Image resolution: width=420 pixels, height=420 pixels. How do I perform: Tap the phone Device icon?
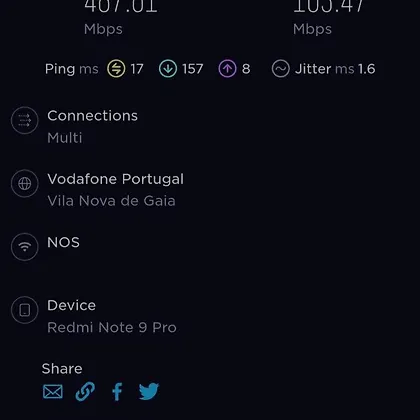(25, 310)
